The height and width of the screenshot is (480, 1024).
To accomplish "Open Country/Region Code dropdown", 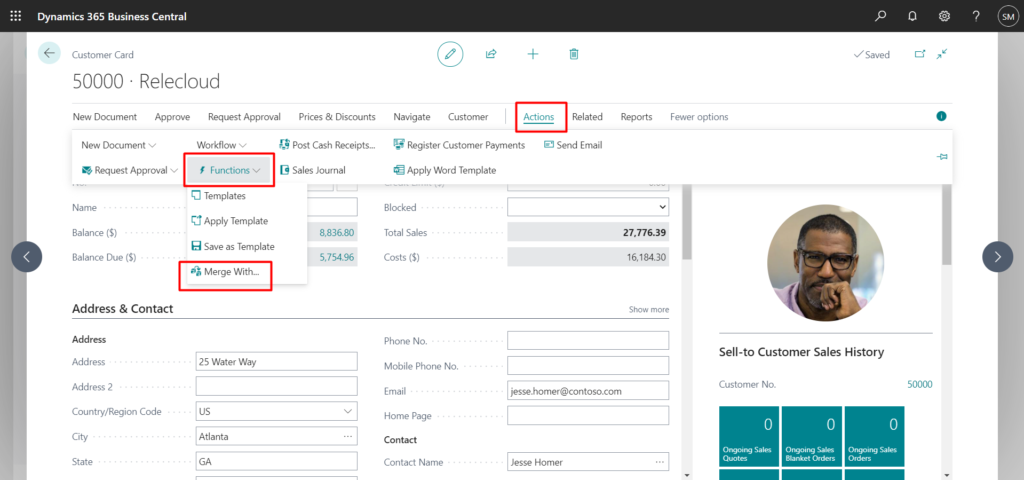I will click(347, 411).
